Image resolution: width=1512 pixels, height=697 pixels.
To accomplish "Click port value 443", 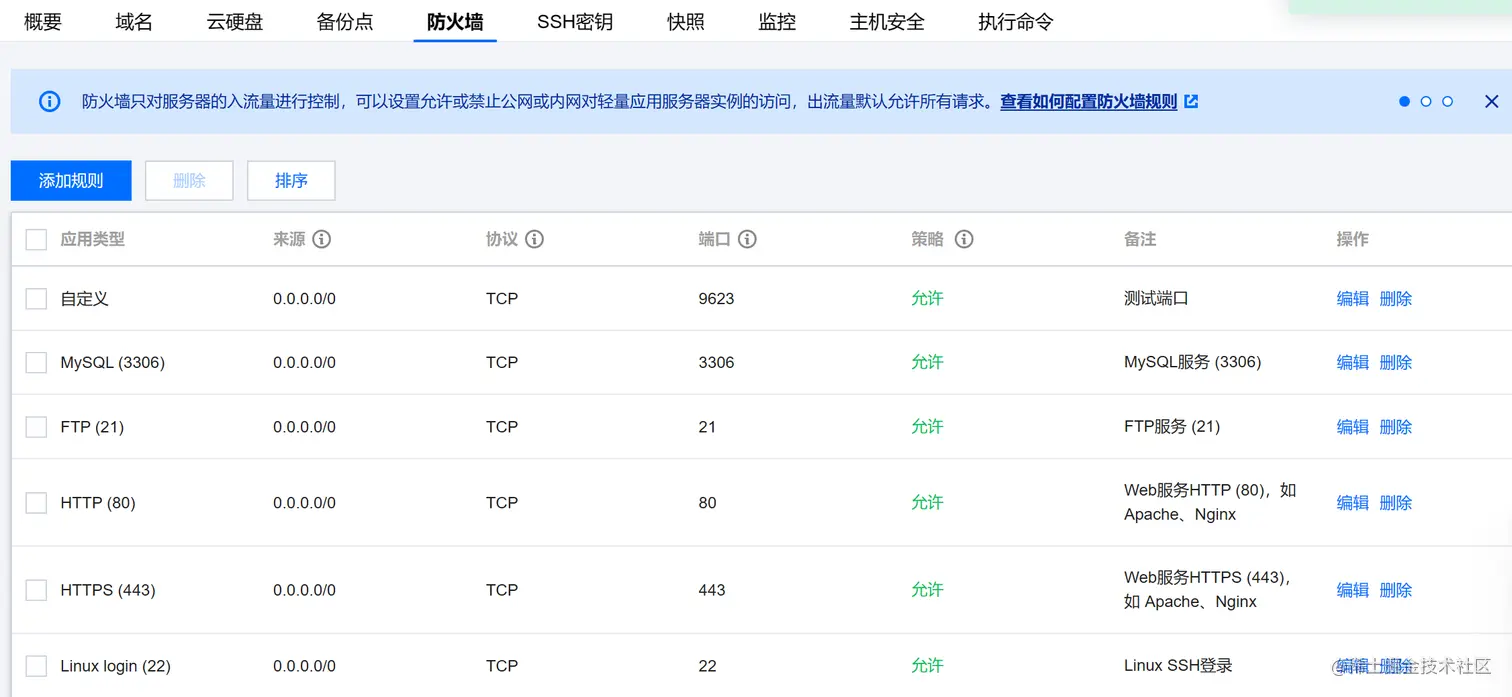I will (712, 590).
